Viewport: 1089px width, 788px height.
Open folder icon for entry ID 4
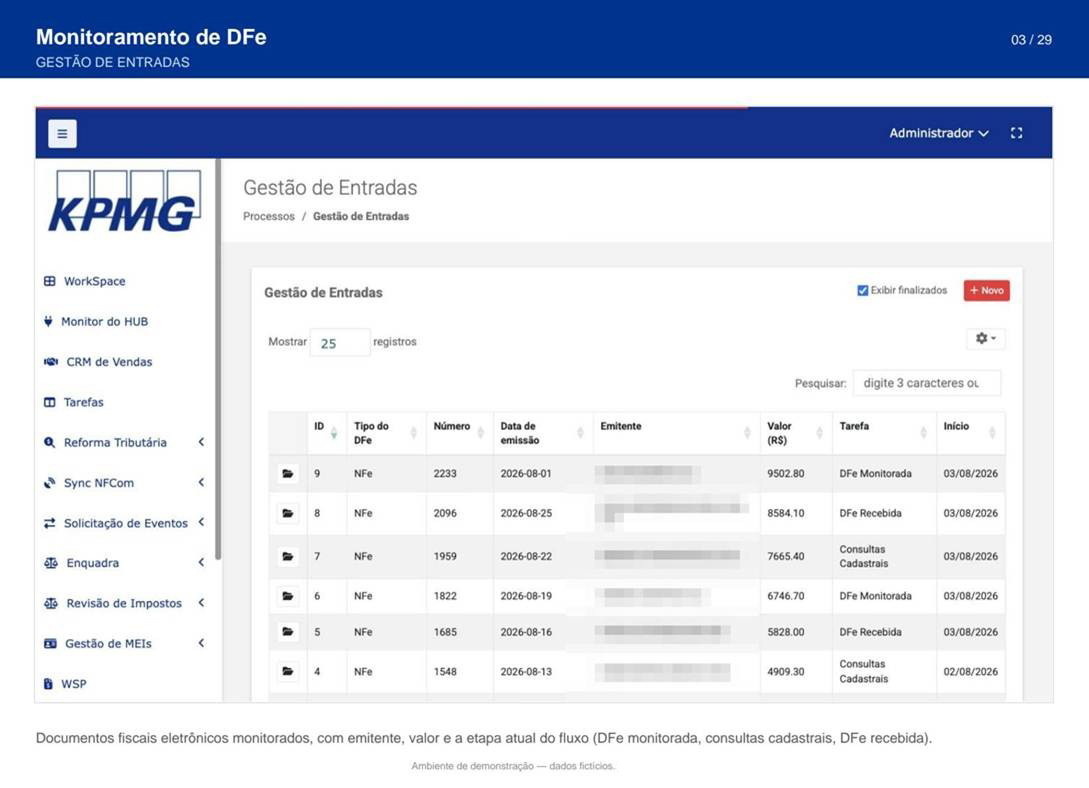click(x=288, y=671)
